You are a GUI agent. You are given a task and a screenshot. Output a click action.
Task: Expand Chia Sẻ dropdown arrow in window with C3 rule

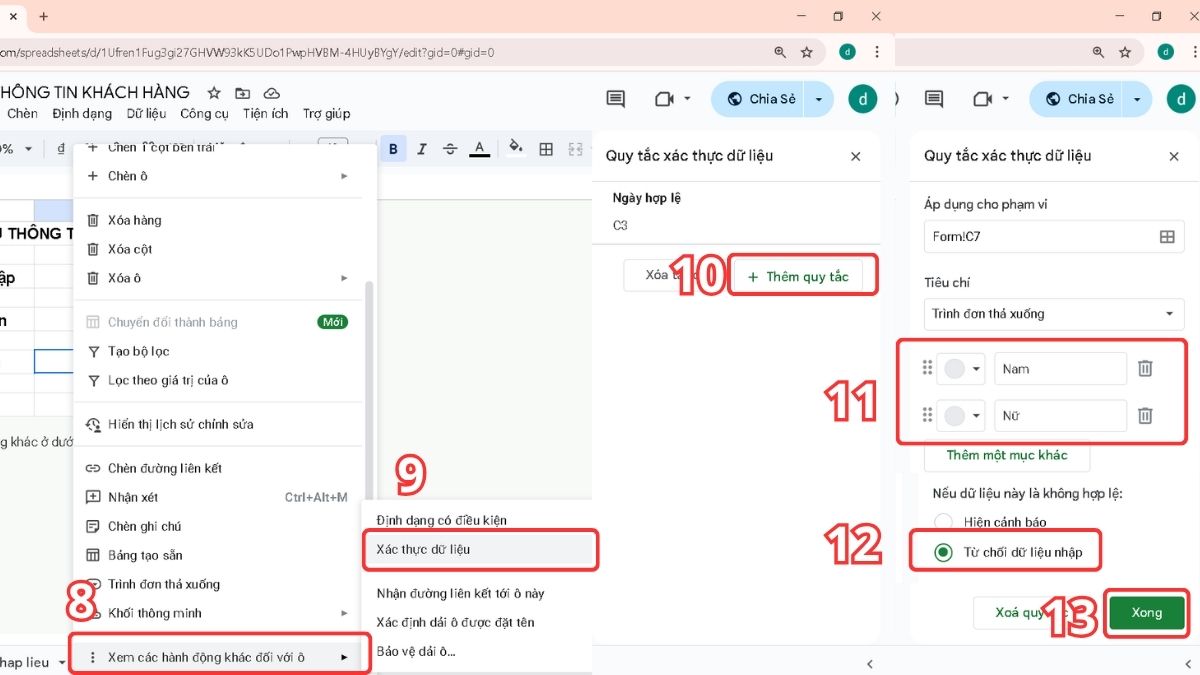pyautogui.click(x=819, y=99)
